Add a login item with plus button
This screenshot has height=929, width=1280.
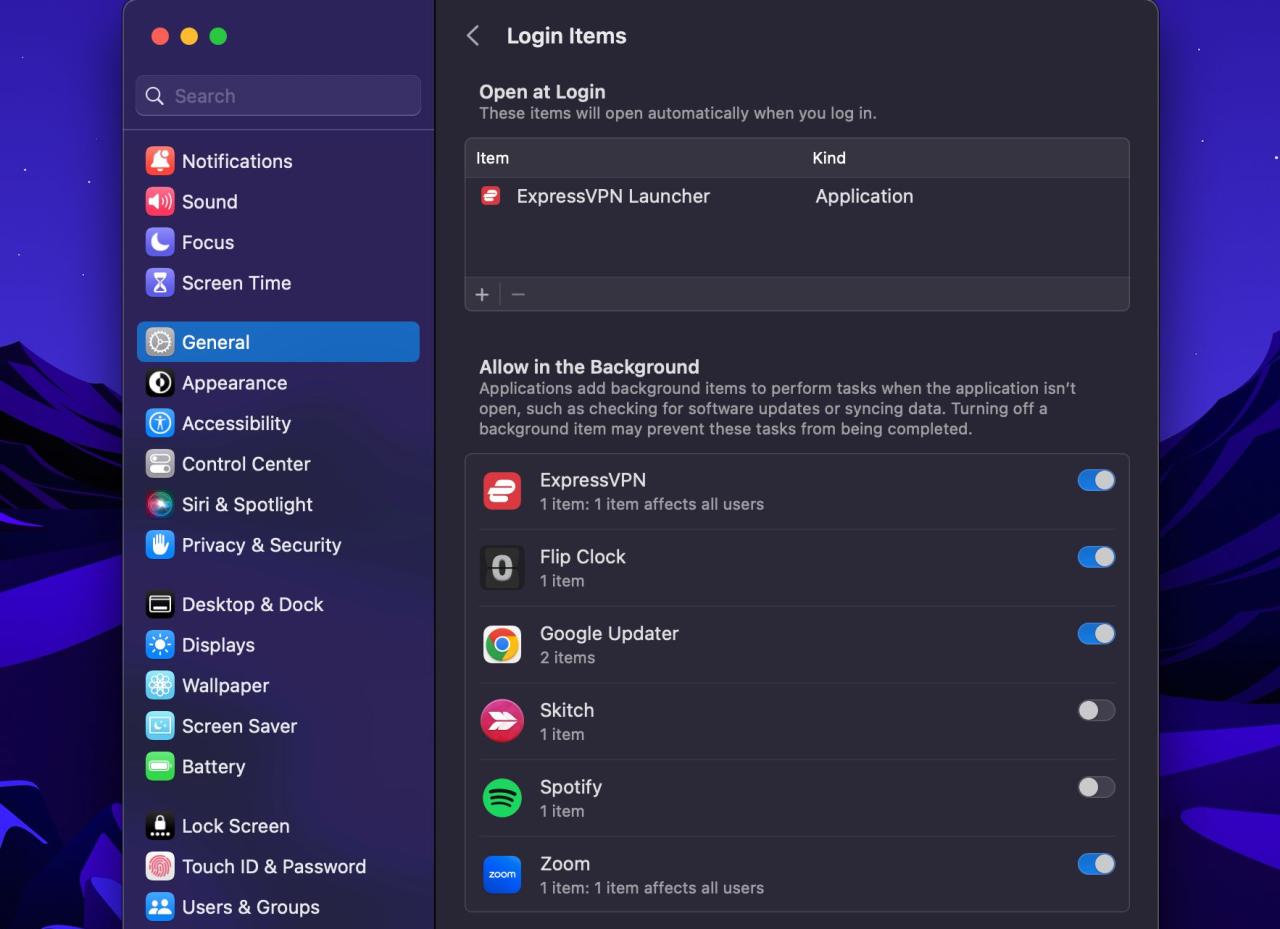tap(482, 294)
